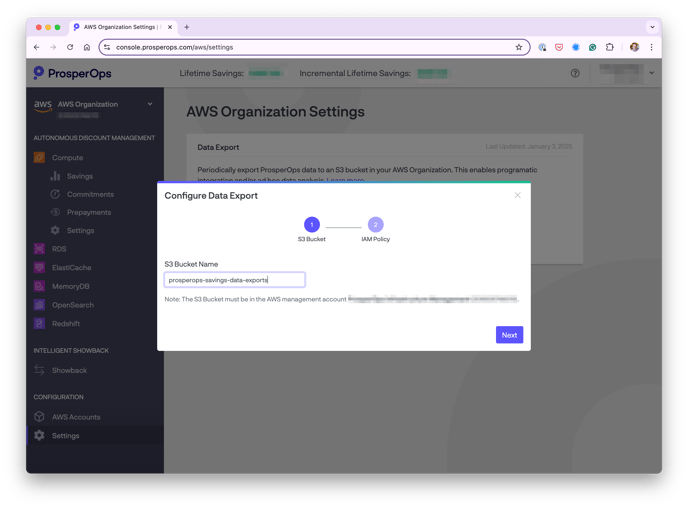Expand the AWS Organization selector chevron
Image resolution: width=688 pixels, height=508 pixels.
click(150, 104)
